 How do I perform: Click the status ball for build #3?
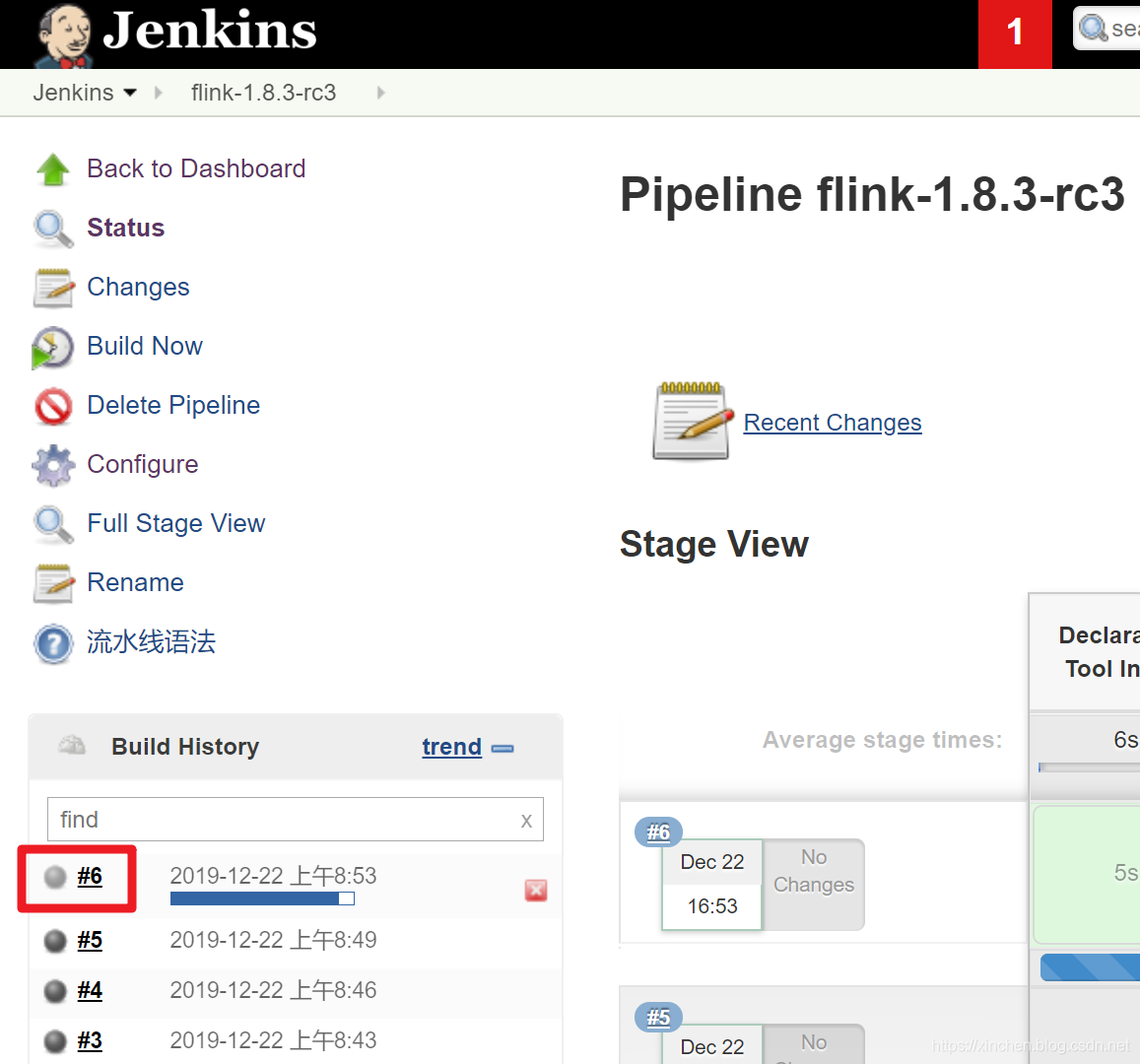point(55,1040)
